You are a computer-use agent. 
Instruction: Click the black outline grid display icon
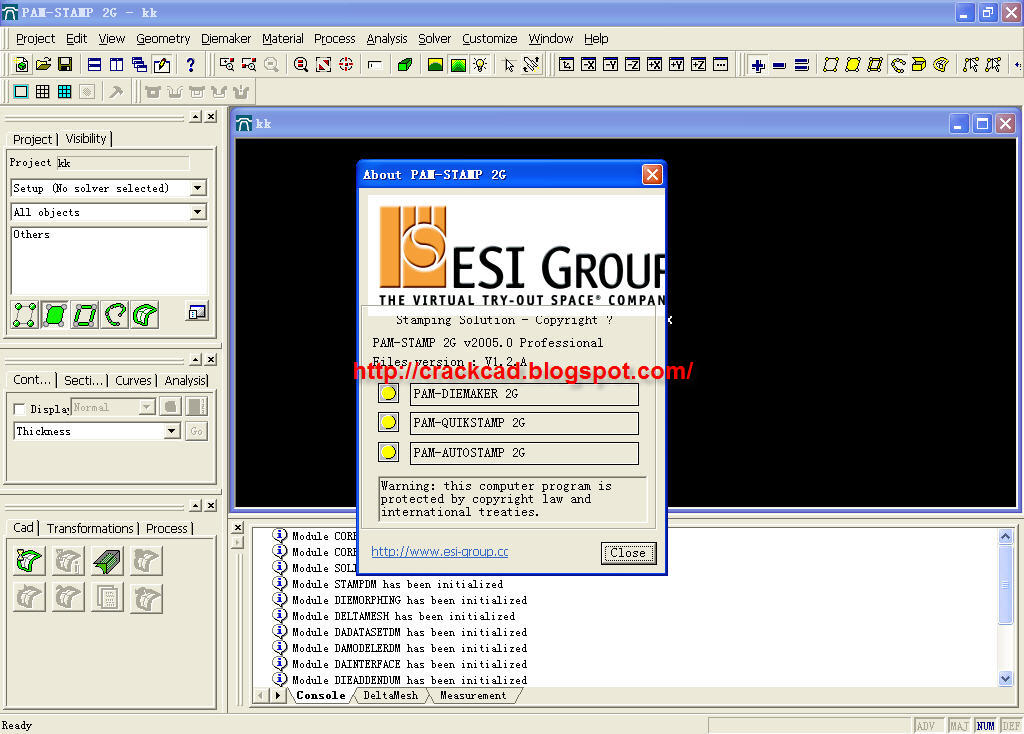42,91
